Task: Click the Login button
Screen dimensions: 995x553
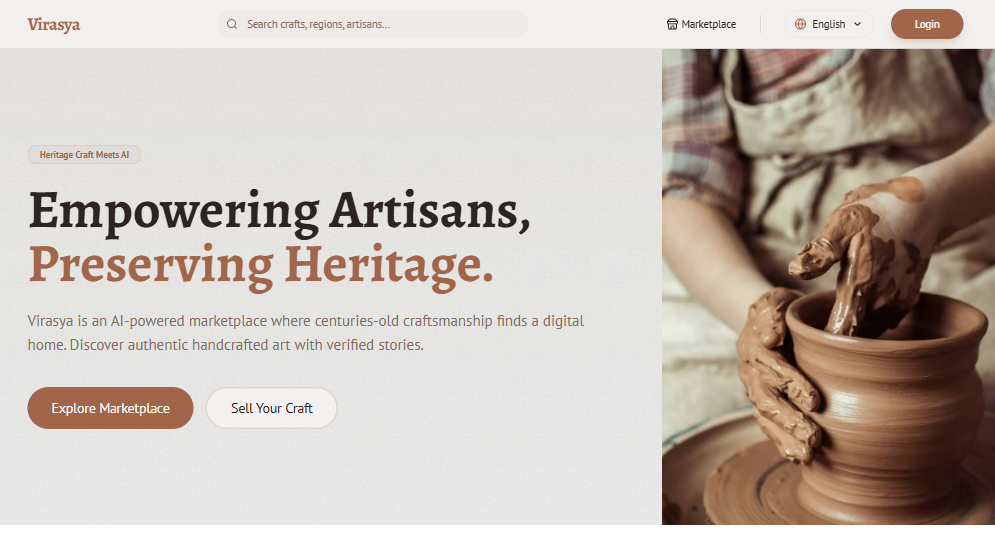Action: [926, 24]
